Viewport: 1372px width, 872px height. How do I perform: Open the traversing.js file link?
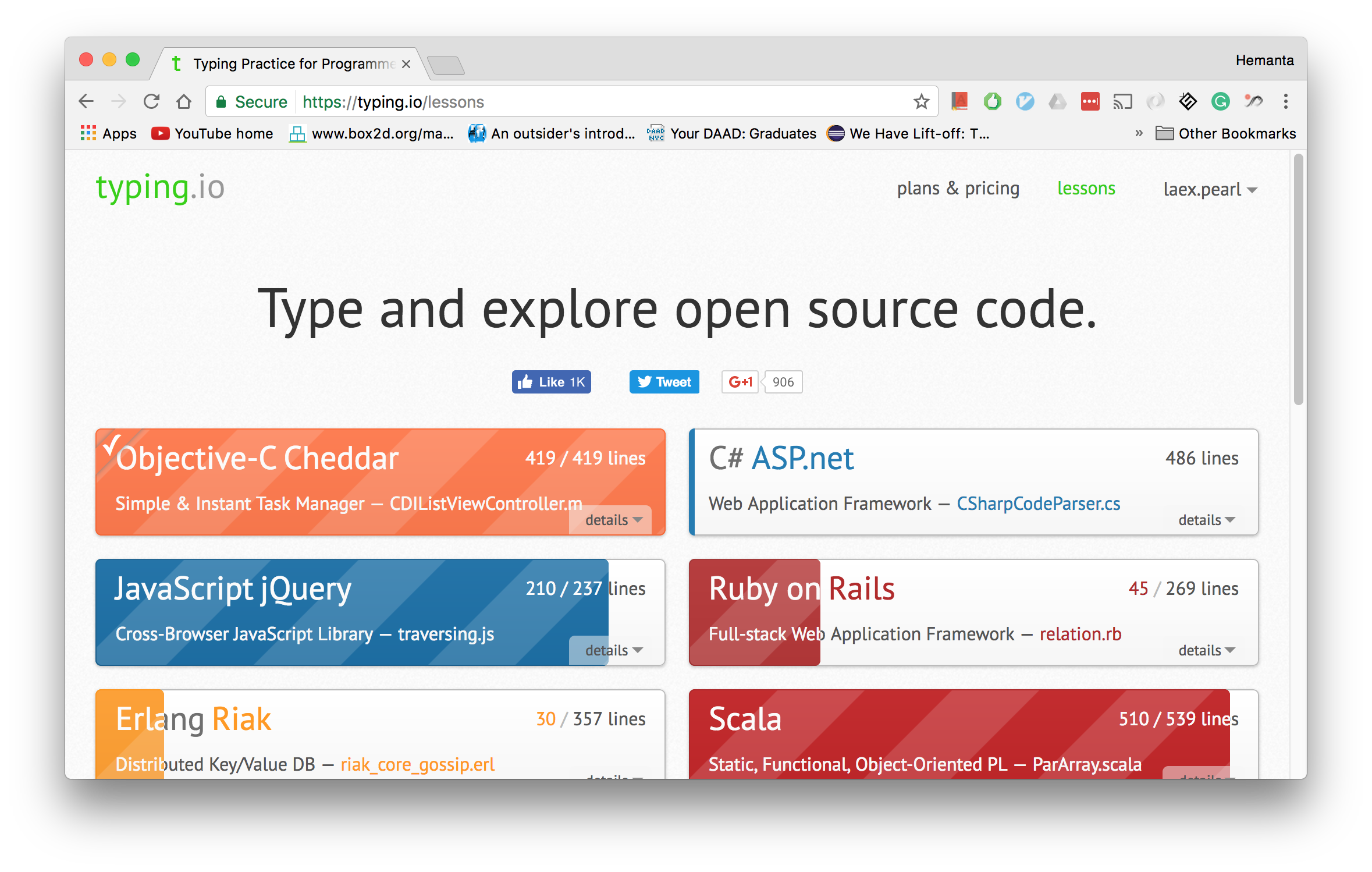coord(446,634)
